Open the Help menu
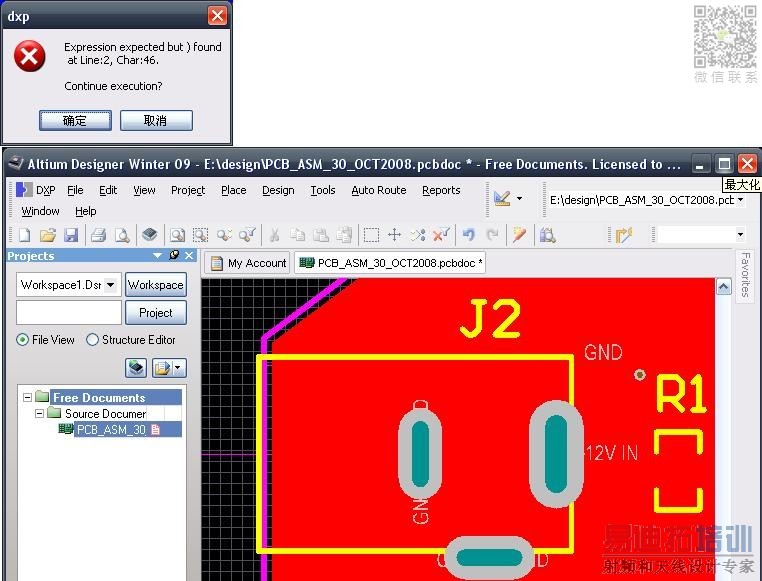 point(86,211)
